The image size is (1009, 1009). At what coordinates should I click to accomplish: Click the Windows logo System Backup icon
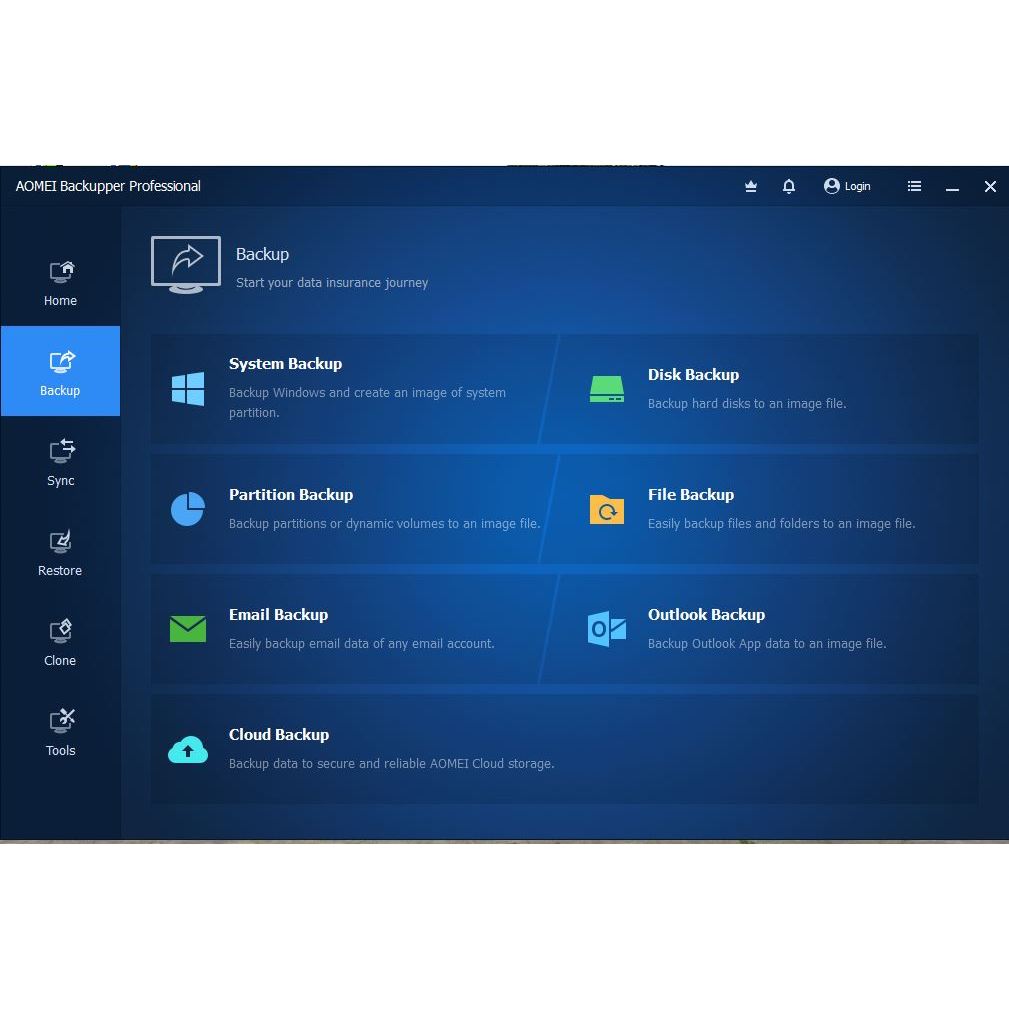click(187, 389)
